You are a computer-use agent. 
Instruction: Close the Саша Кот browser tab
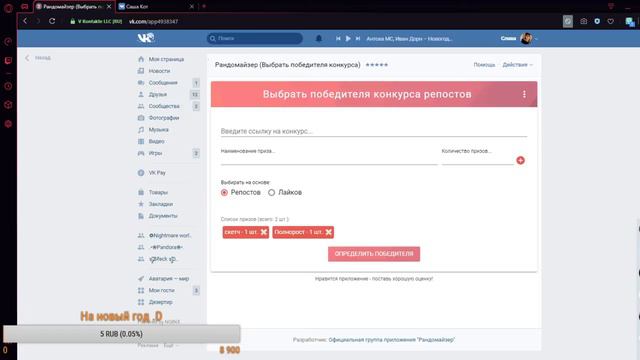[191, 7]
